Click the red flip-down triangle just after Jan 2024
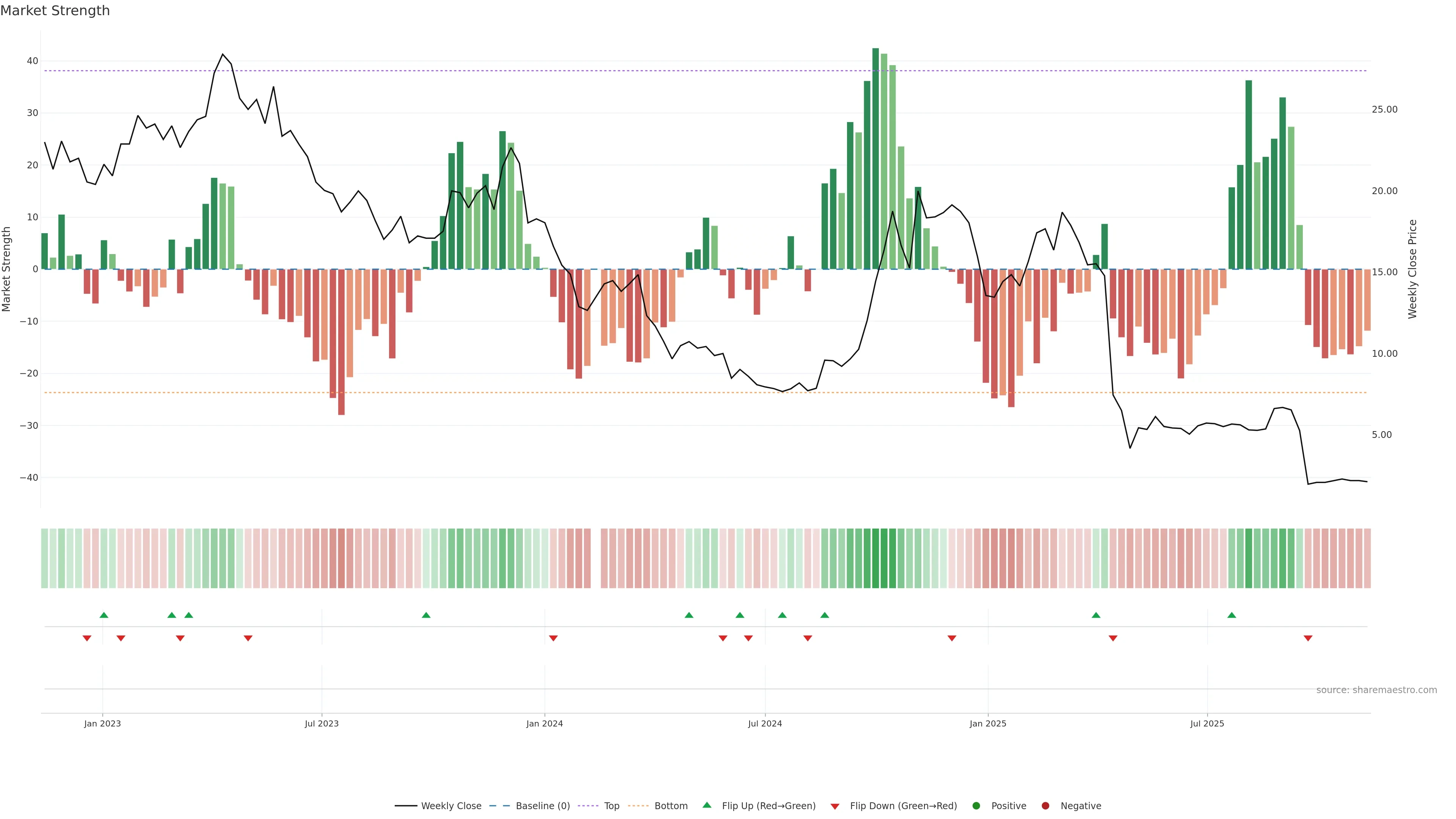Image resolution: width=1456 pixels, height=819 pixels. click(x=553, y=638)
